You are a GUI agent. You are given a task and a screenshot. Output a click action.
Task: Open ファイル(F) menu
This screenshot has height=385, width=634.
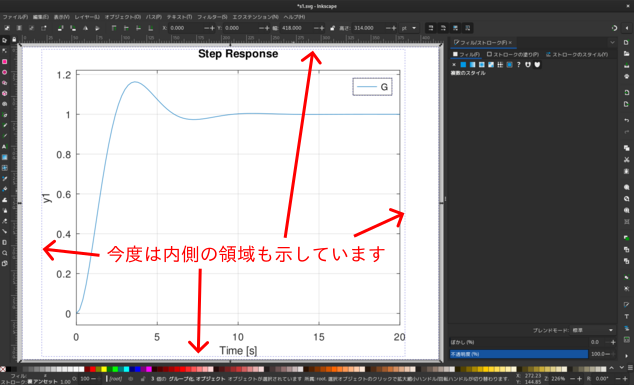tap(15, 17)
